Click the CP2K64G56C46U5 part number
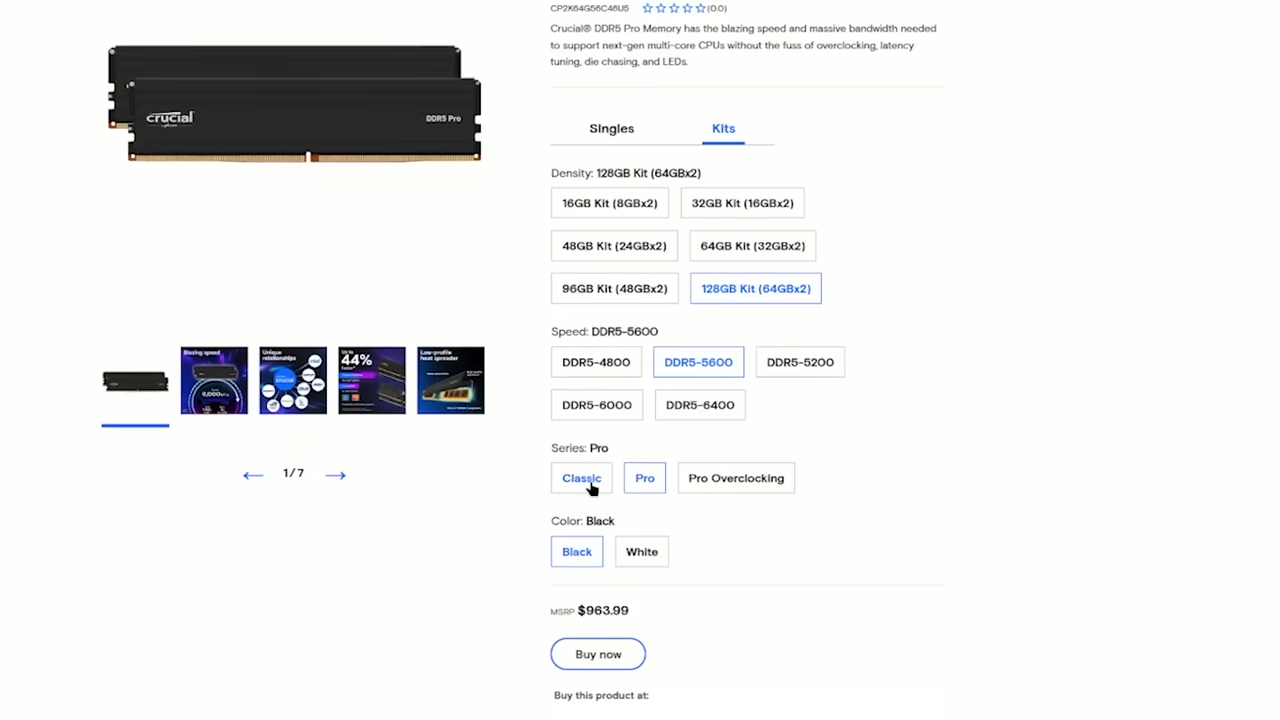The width and height of the screenshot is (1280, 720). tap(589, 8)
